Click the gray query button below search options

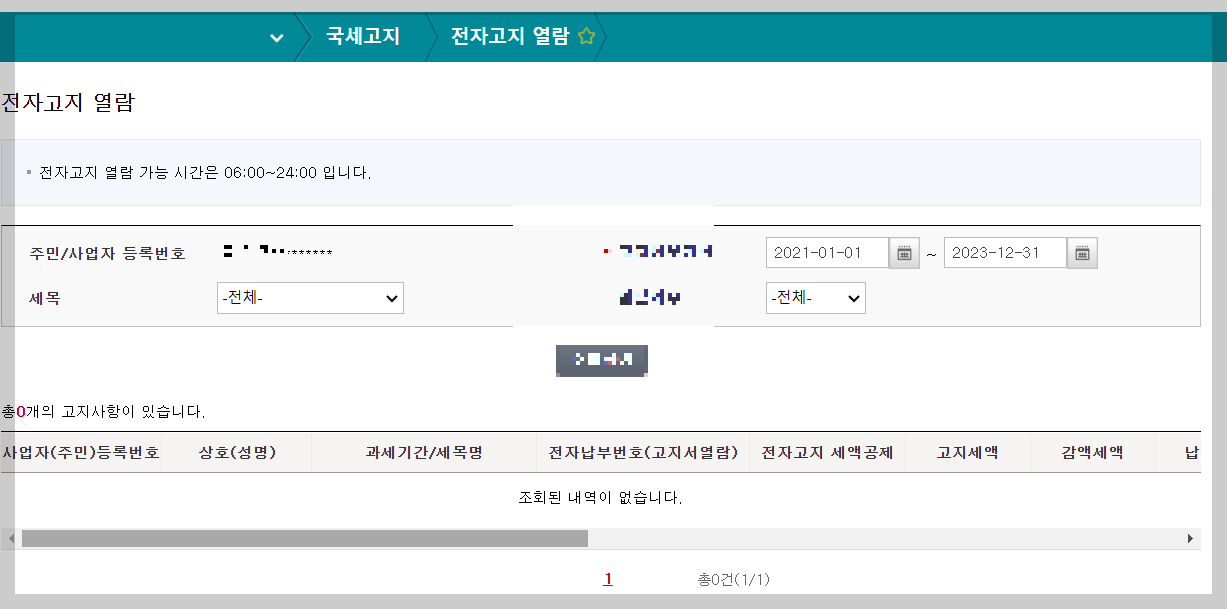point(601,360)
